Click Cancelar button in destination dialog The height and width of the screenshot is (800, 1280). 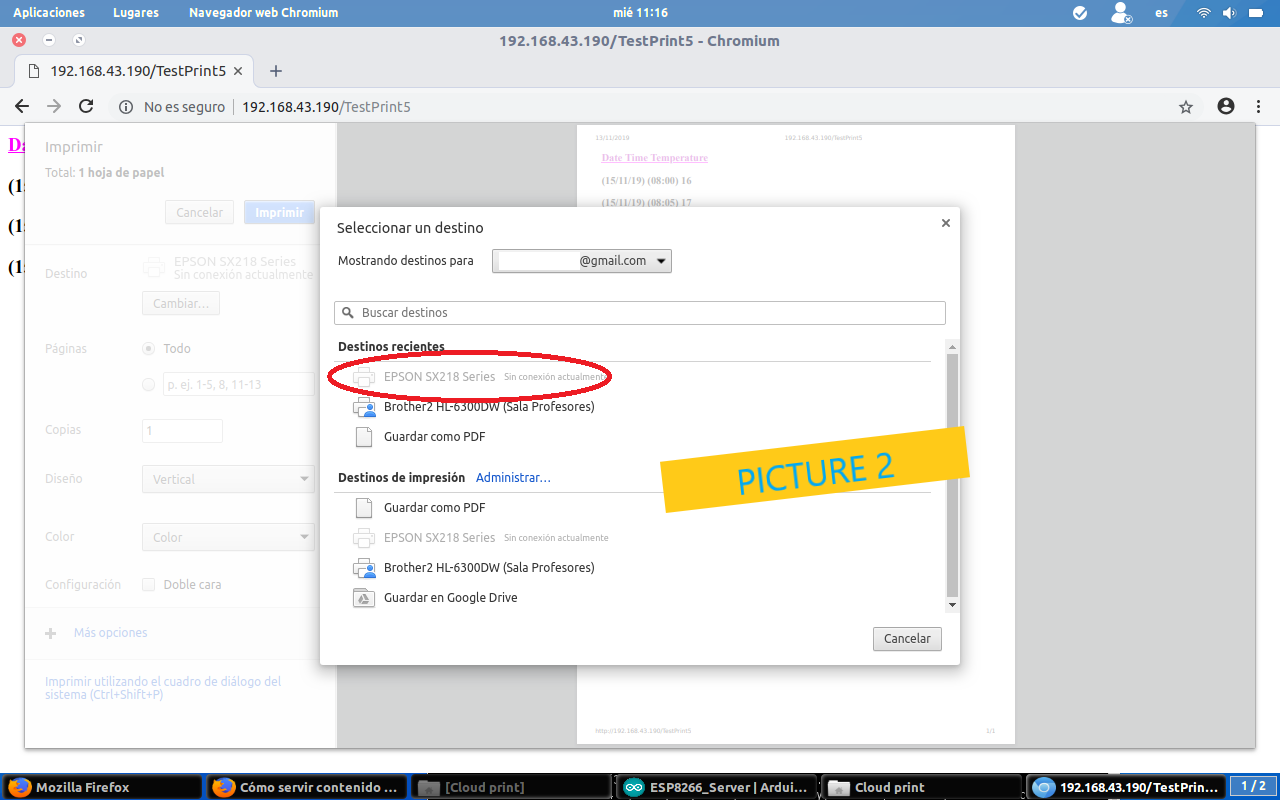907,638
